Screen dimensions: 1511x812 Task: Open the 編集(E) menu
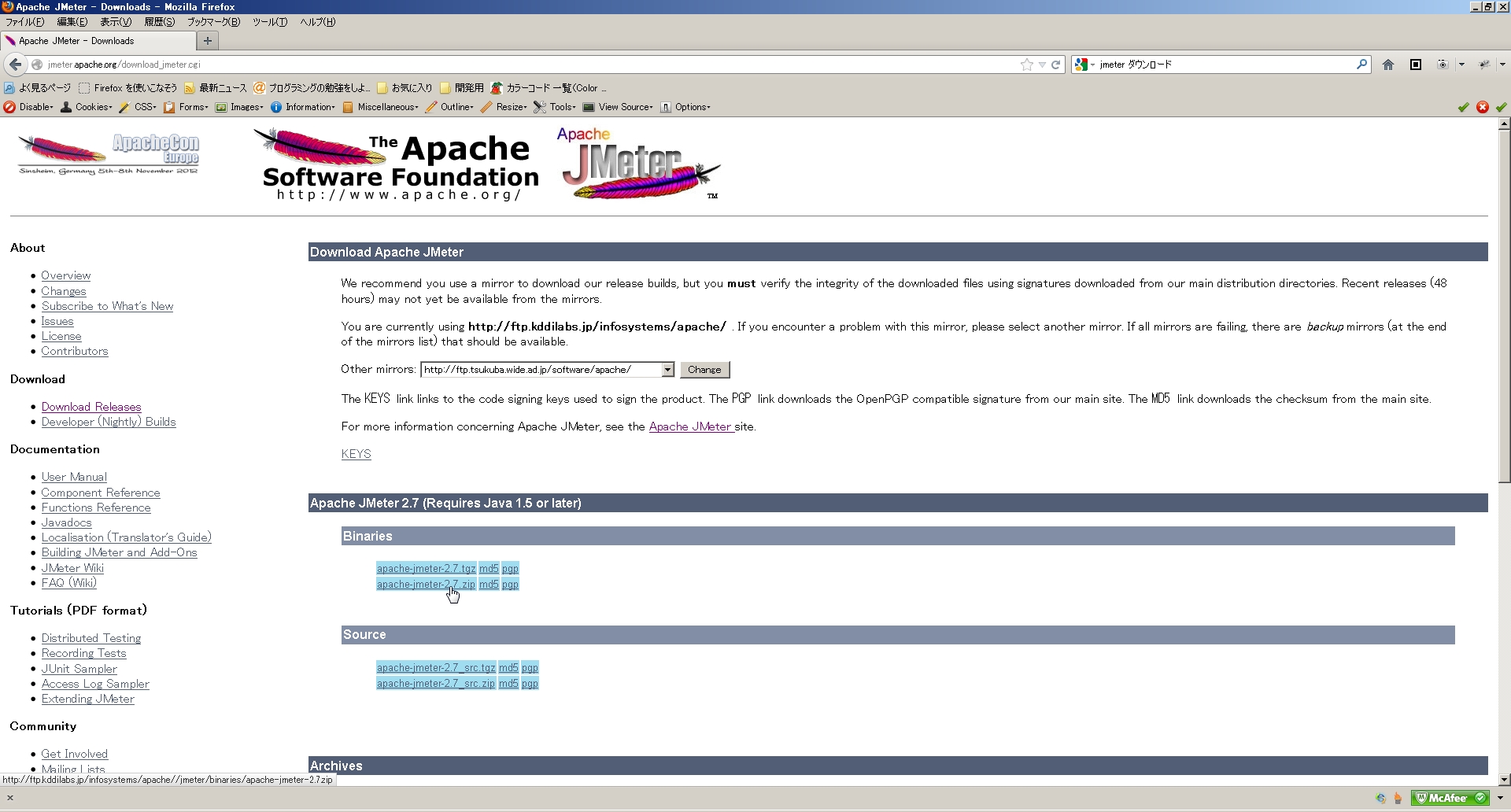pos(72,22)
